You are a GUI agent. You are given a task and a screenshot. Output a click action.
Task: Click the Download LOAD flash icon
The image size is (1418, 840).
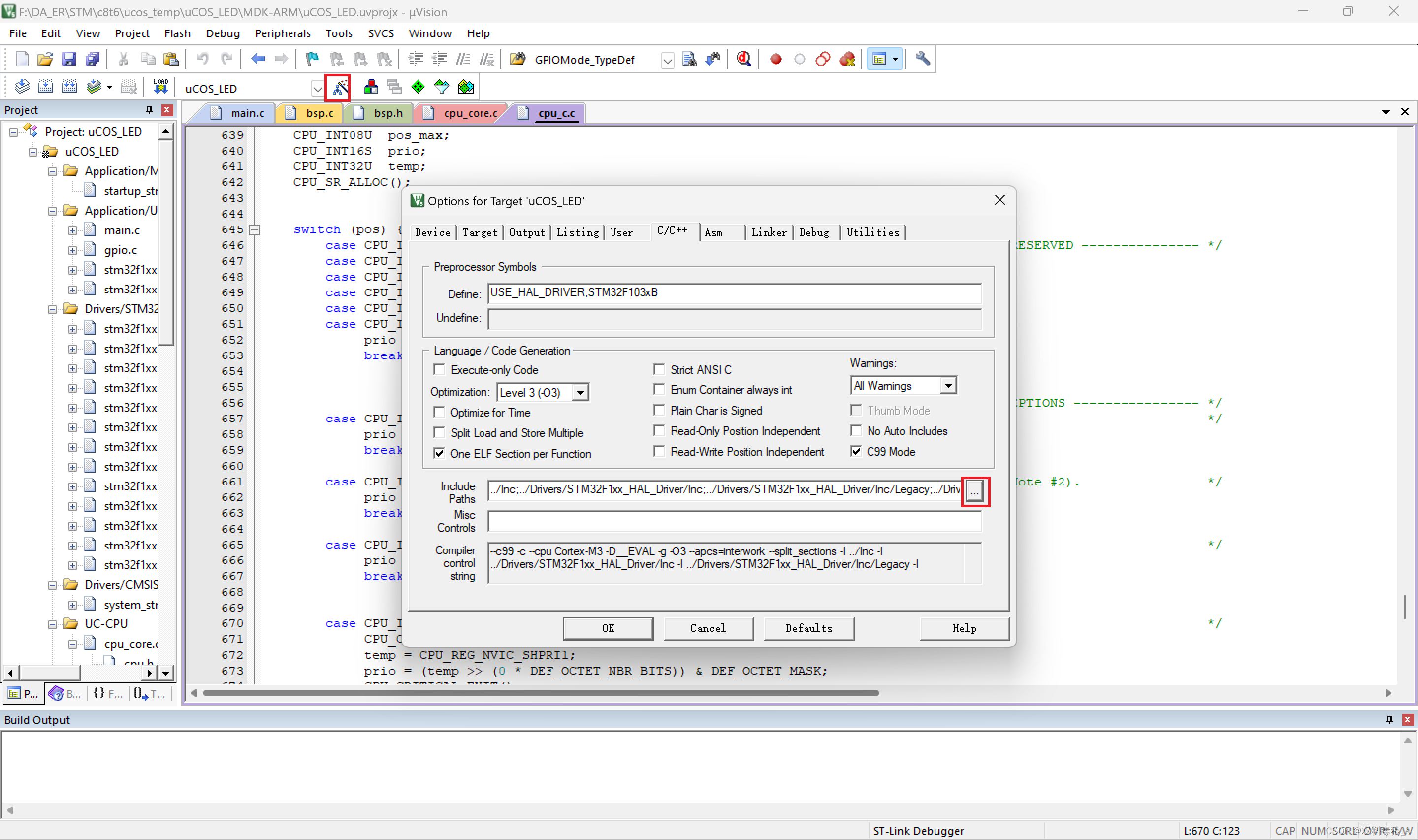pos(161,87)
